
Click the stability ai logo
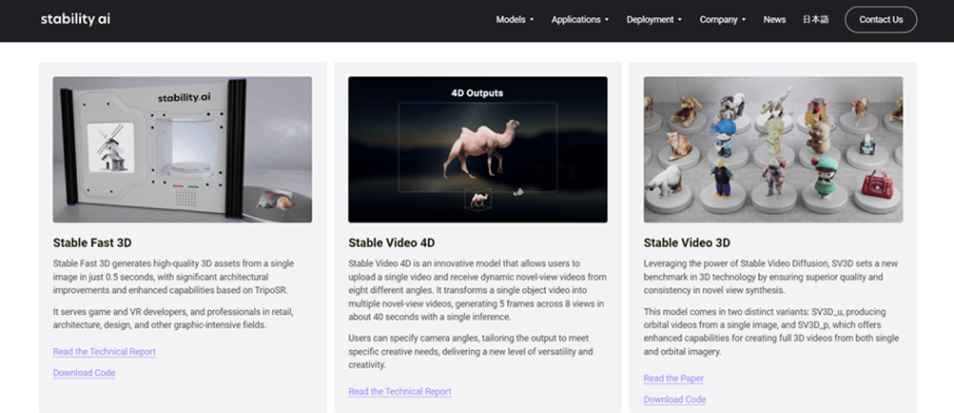[83, 19]
